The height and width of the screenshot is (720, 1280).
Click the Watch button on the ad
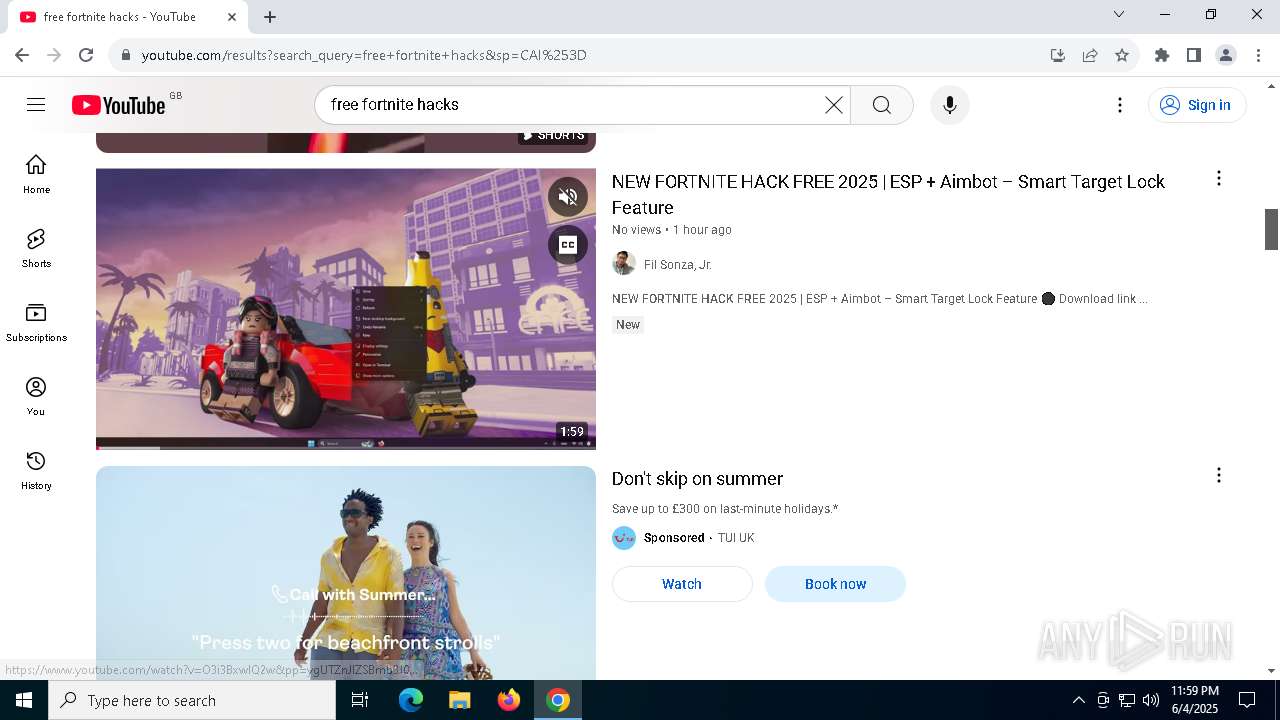682,584
